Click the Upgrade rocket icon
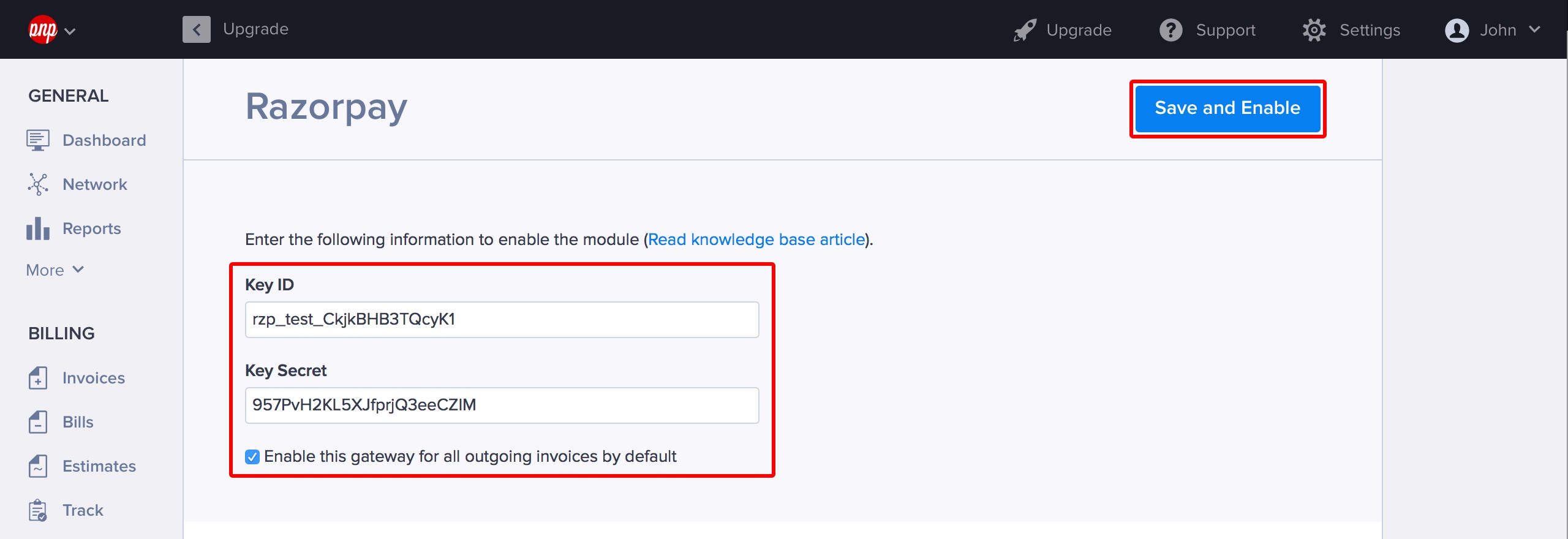Viewport: 1568px width, 539px height. point(1025,29)
